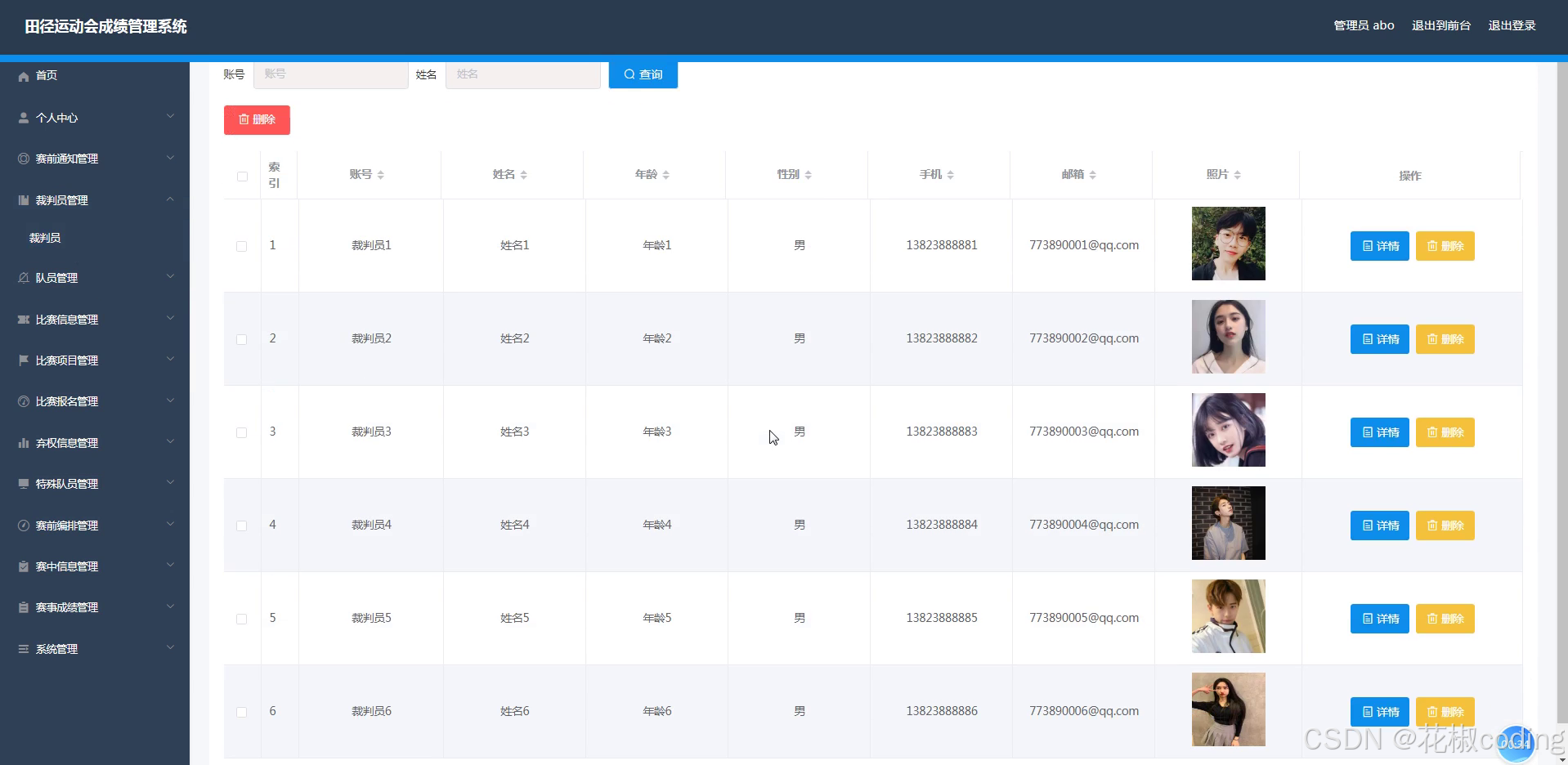
Task: Delete row 裁判员2 with its yellow button
Action: (1445, 339)
